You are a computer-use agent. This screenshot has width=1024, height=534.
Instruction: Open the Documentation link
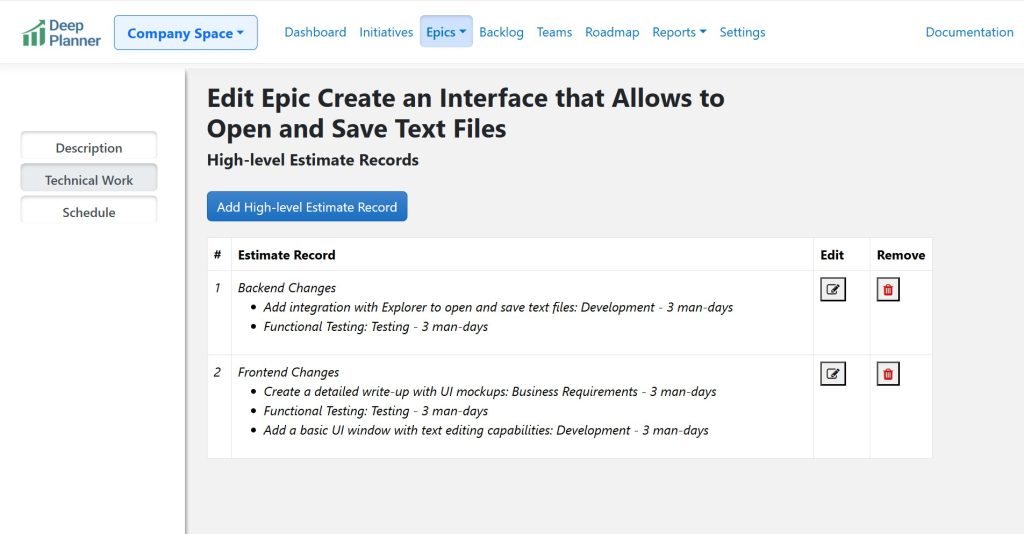tap(969, 32)
